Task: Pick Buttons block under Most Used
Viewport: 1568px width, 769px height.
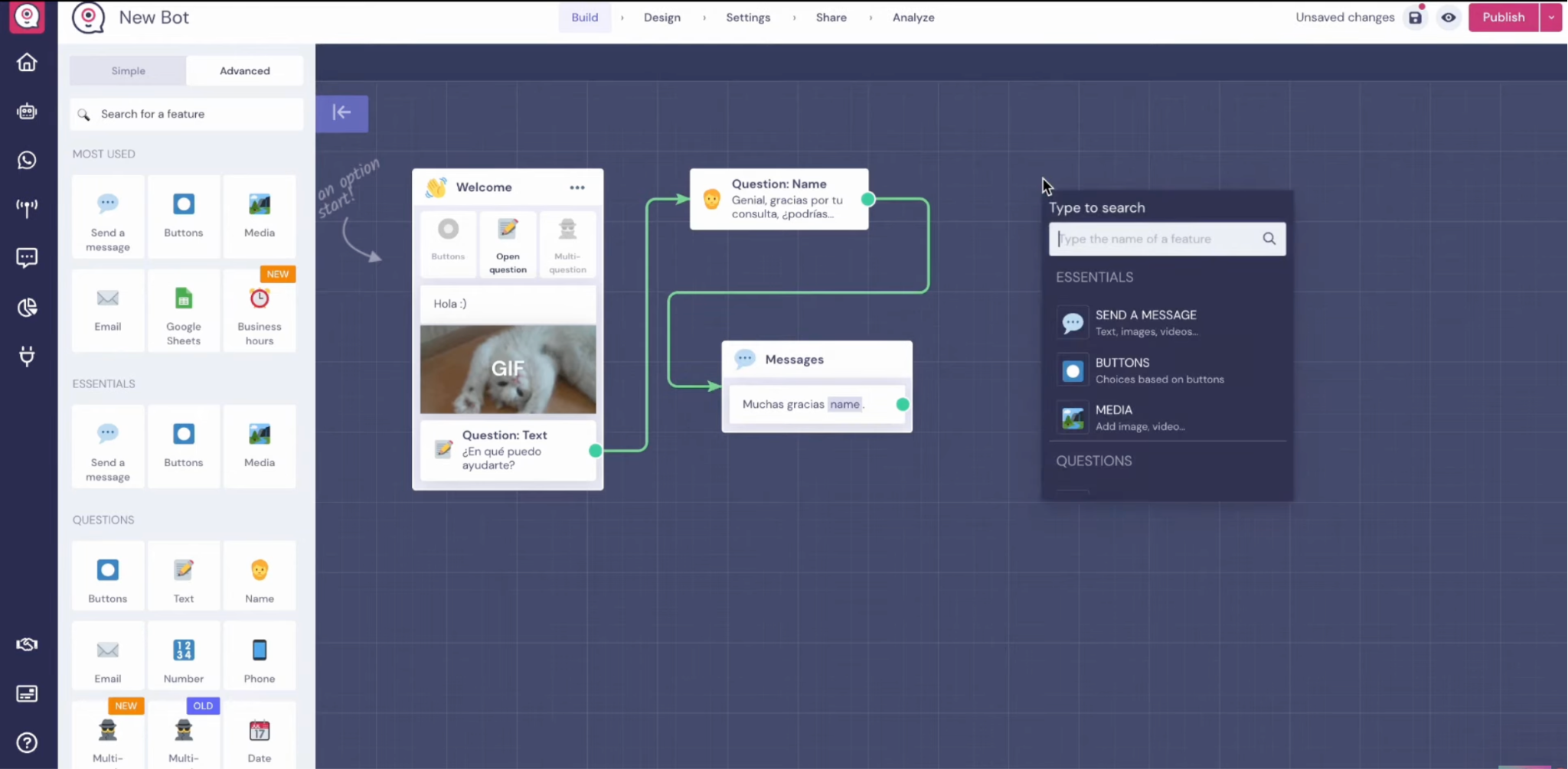Action: coord(184,217)
